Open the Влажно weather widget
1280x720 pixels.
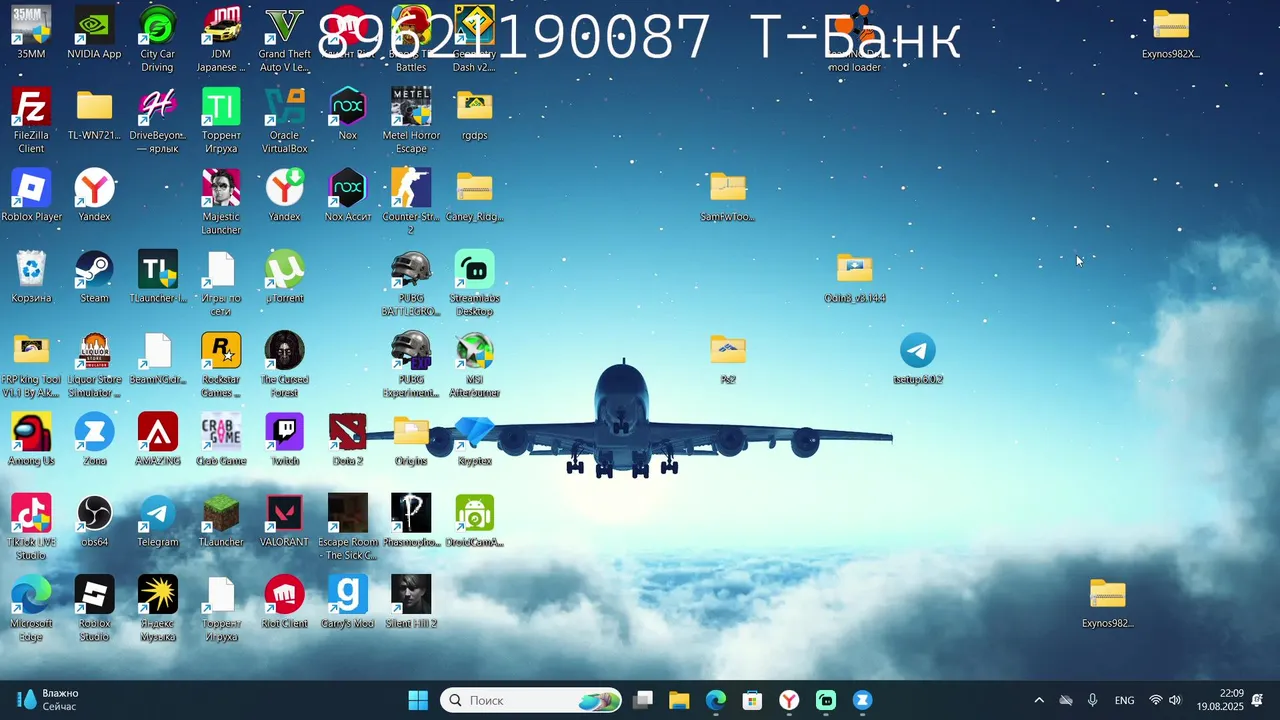click(48, 700)
